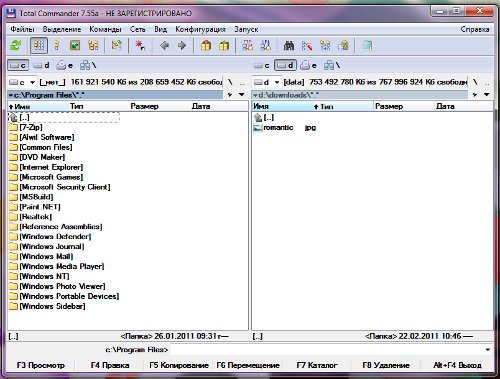Open right panel favorites star dropdown

click(475, 95)
